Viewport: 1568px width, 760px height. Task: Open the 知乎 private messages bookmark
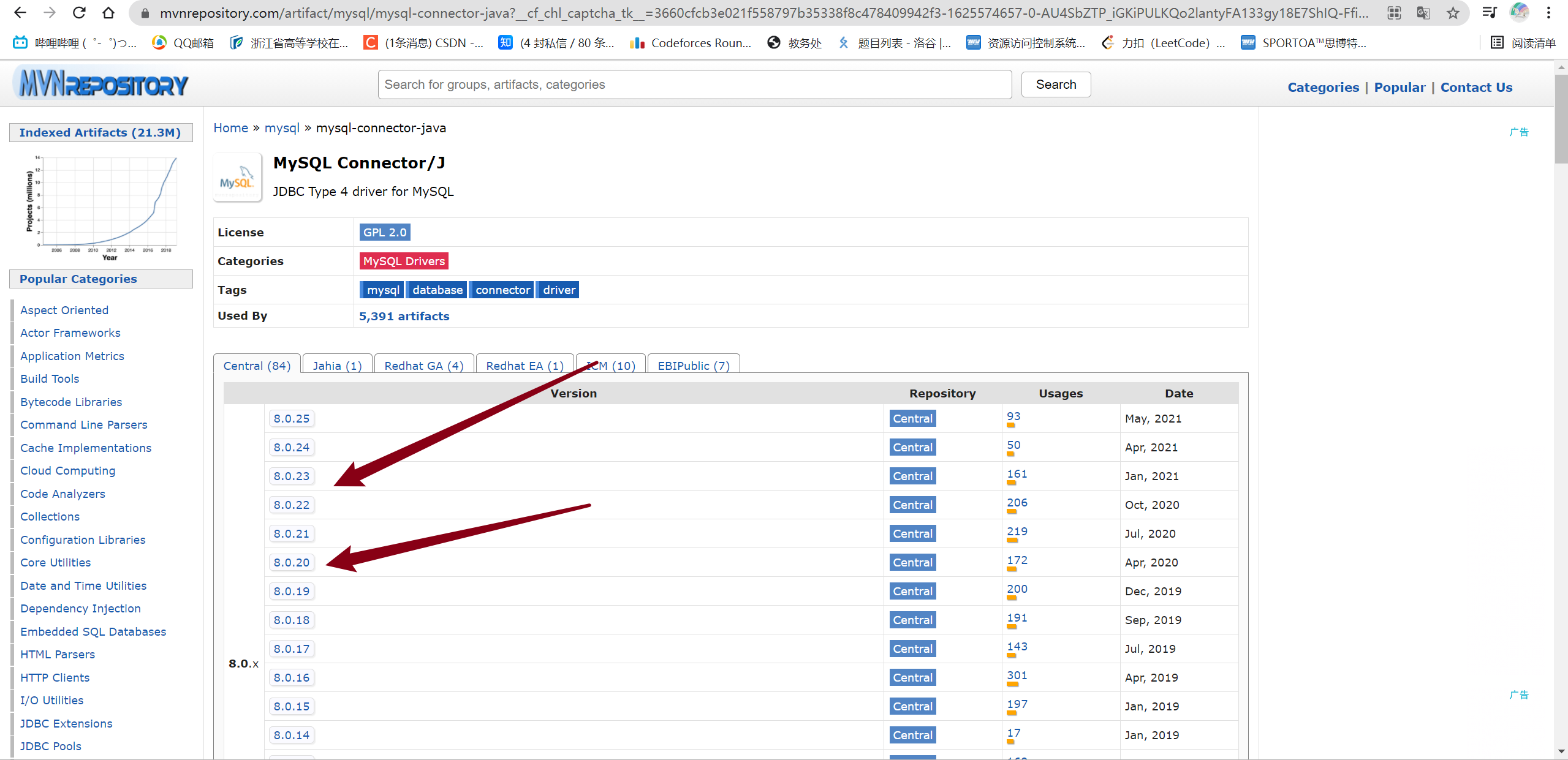[x=556, y=43]
